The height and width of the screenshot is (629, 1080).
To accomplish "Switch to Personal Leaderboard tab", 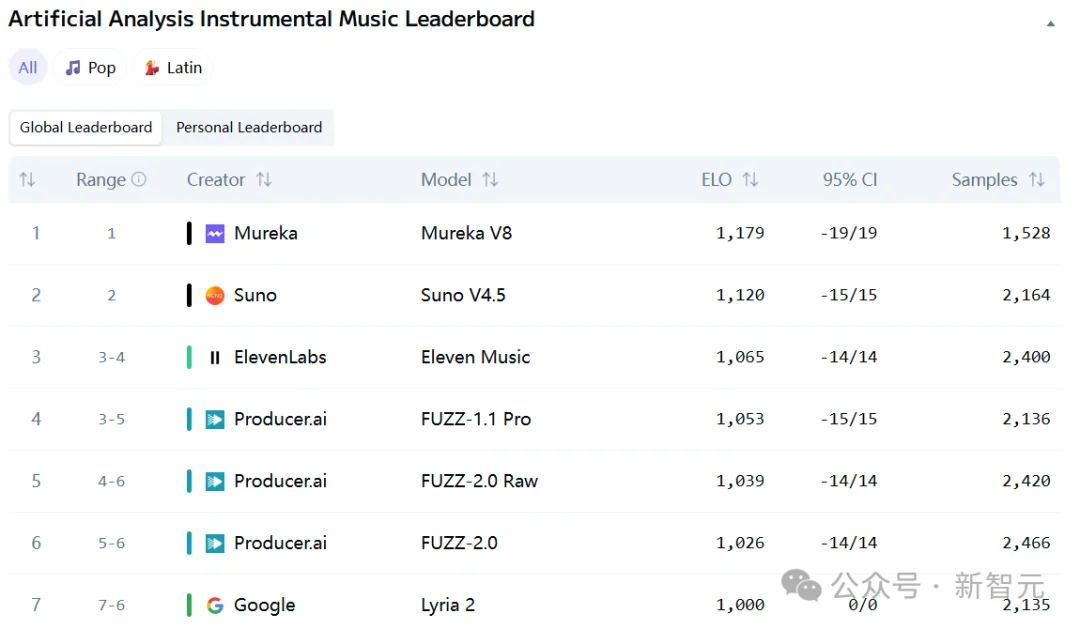I will pyautogui.click(x=249, y=127).
